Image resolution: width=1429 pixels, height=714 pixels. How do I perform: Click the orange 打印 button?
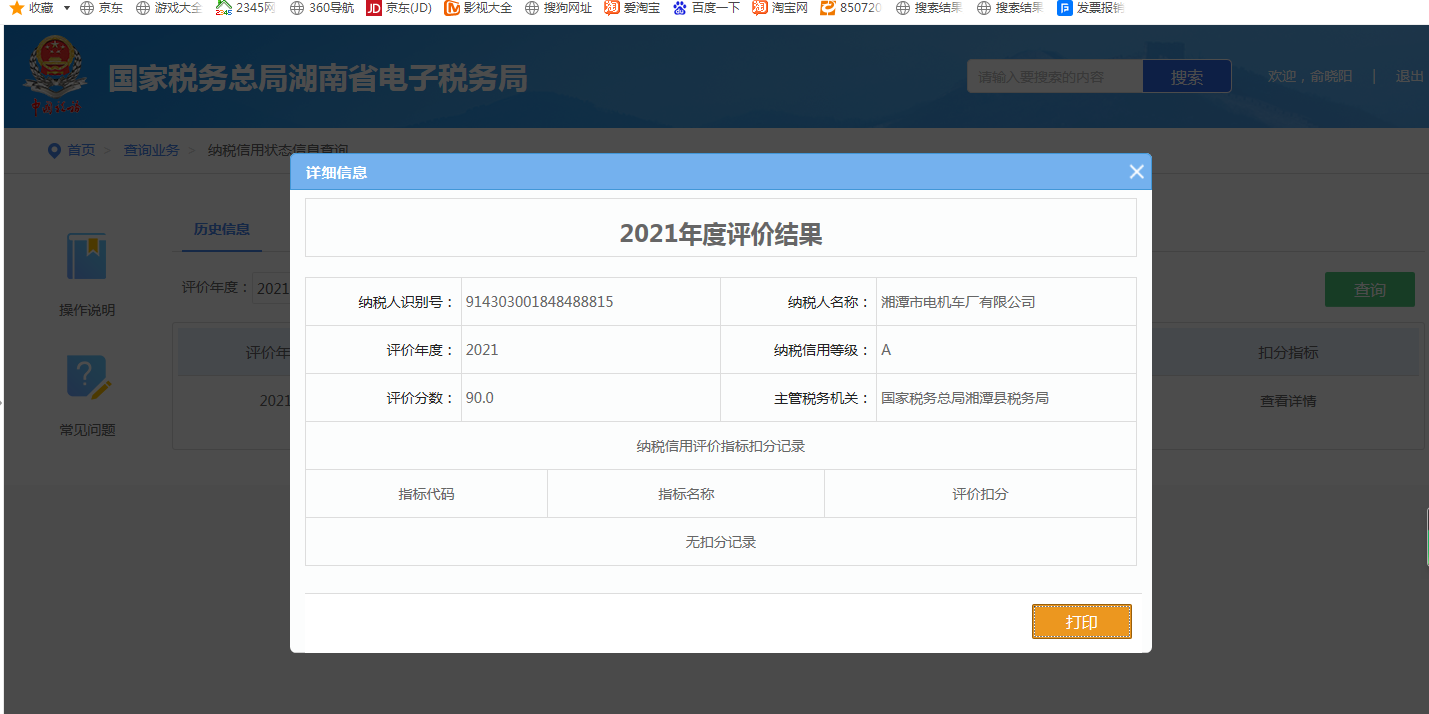[x=1081, y=621]
